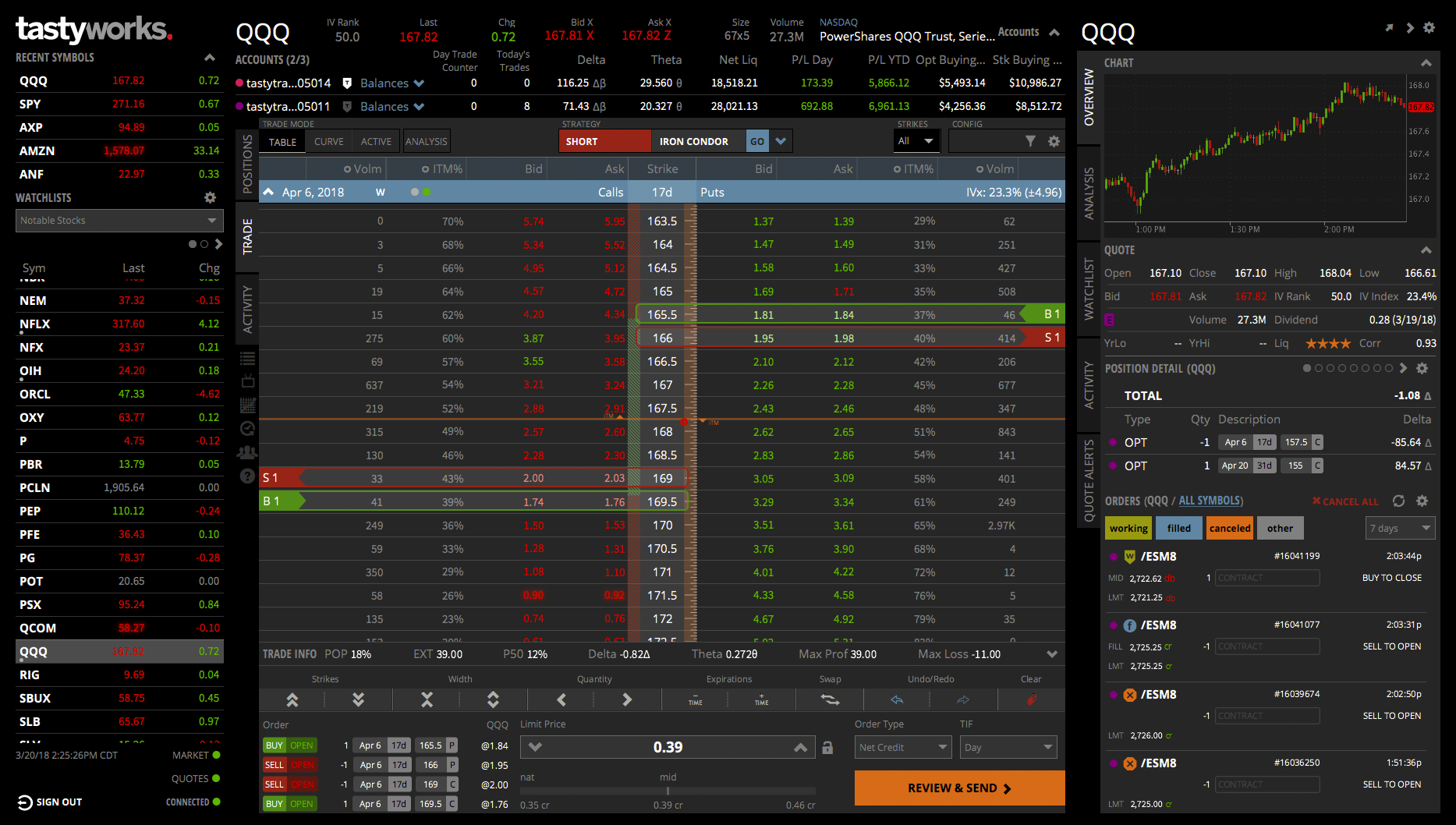1456x825 pixels.
Task: Click the SHORT strategy direction button
Action: (604, 141)
